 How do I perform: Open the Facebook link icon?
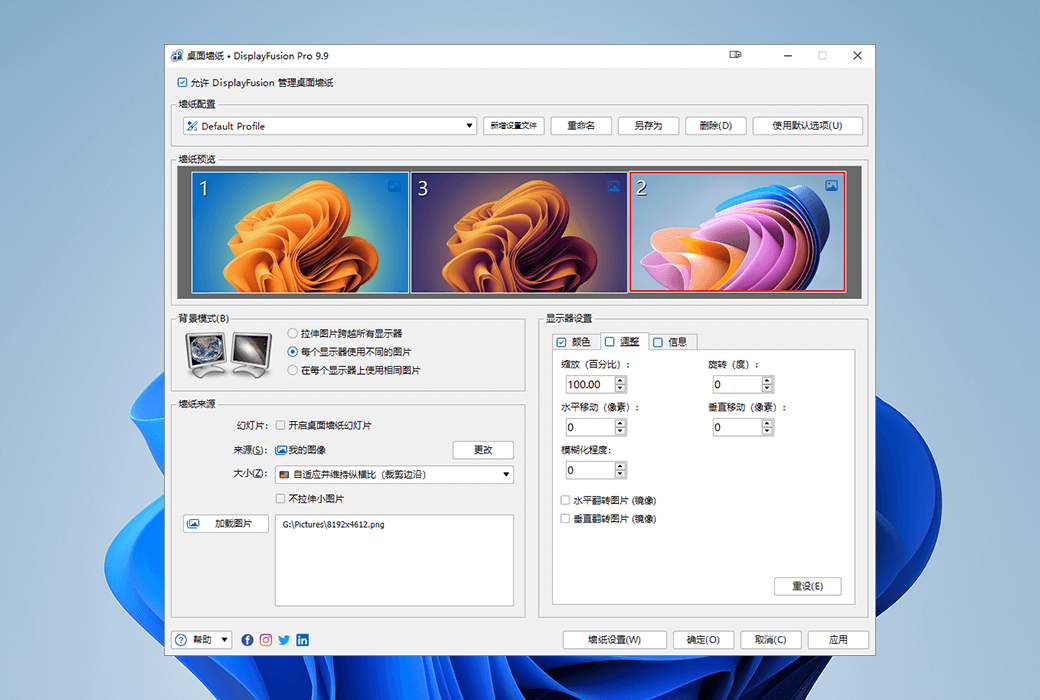(247, 640)
